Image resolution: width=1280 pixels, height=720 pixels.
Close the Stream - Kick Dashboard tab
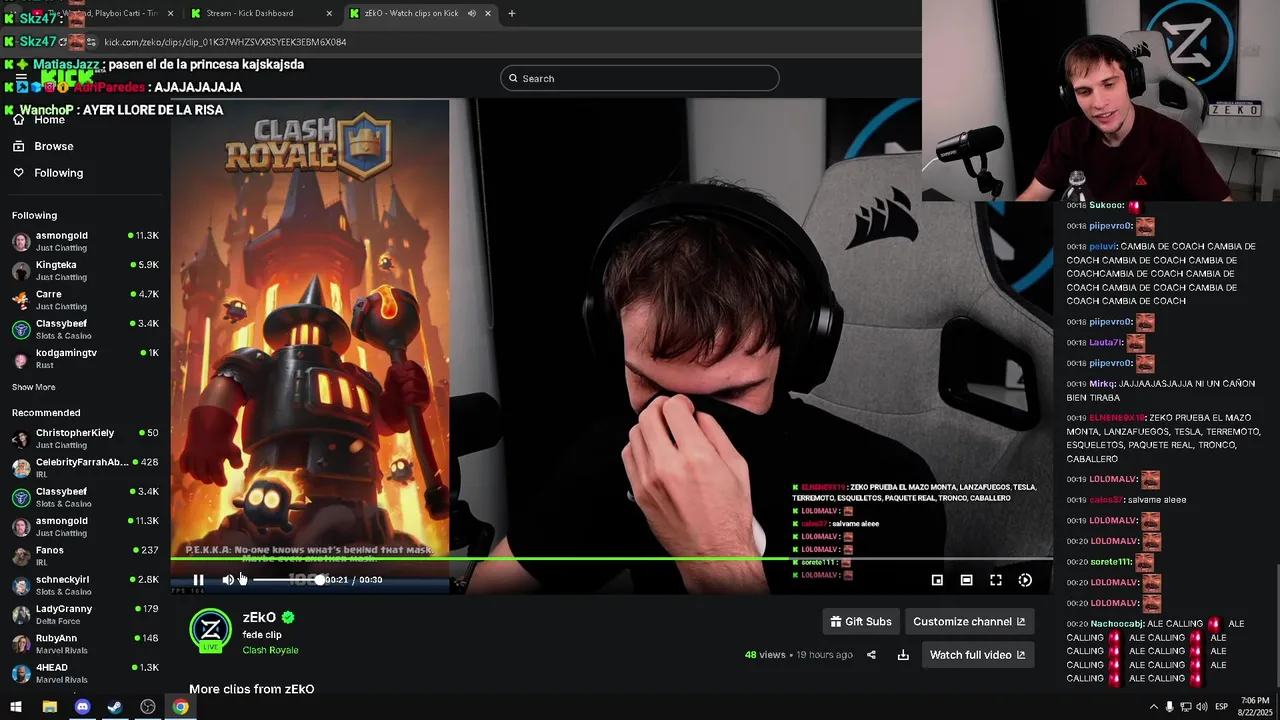[330, 13]
